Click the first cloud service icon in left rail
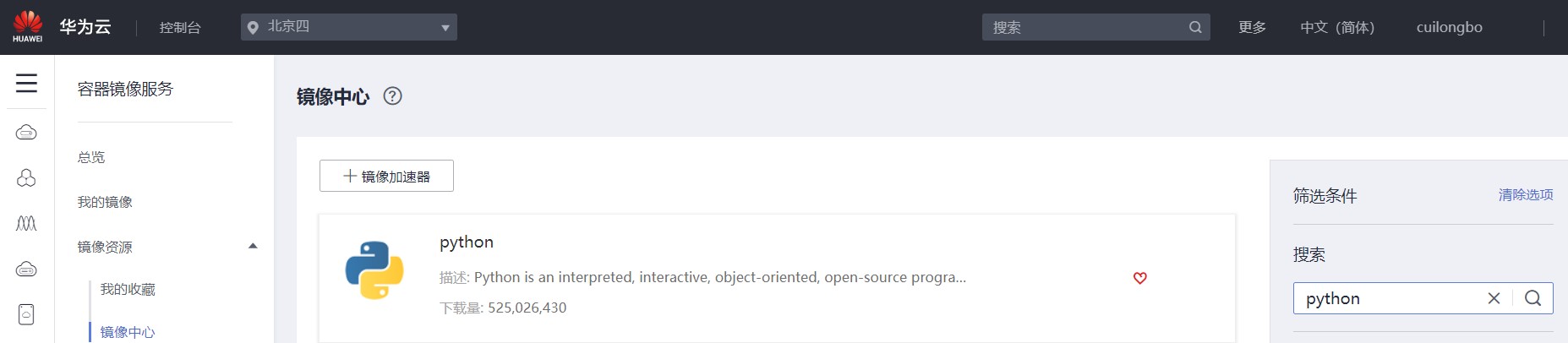1568x343 pixels. point(26,133)
